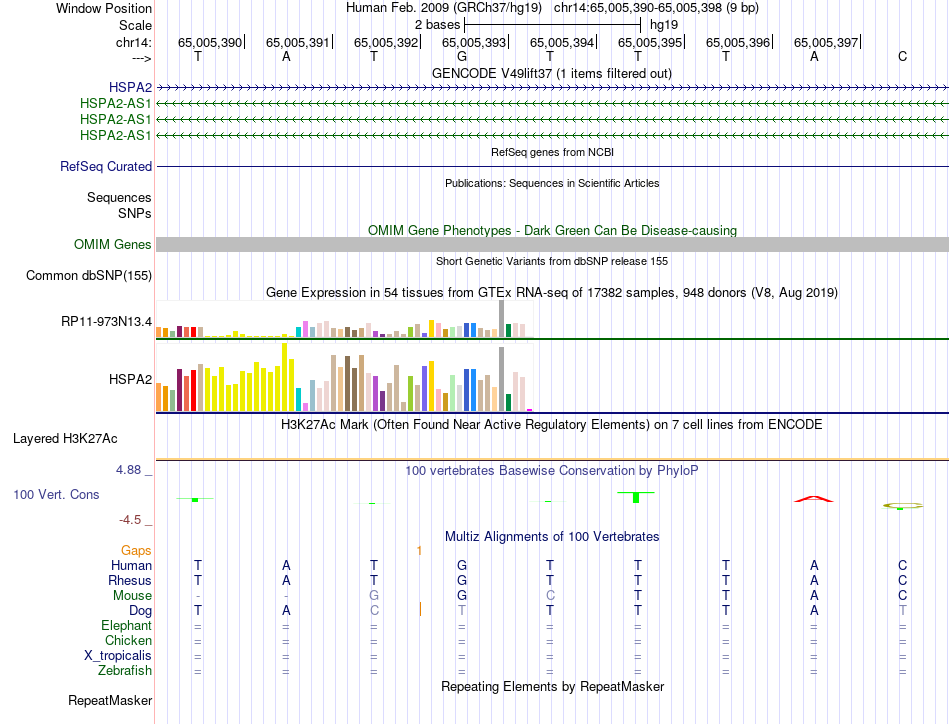
Task: Open the Layered H3K27Ac track label
Action: (65, 439)
